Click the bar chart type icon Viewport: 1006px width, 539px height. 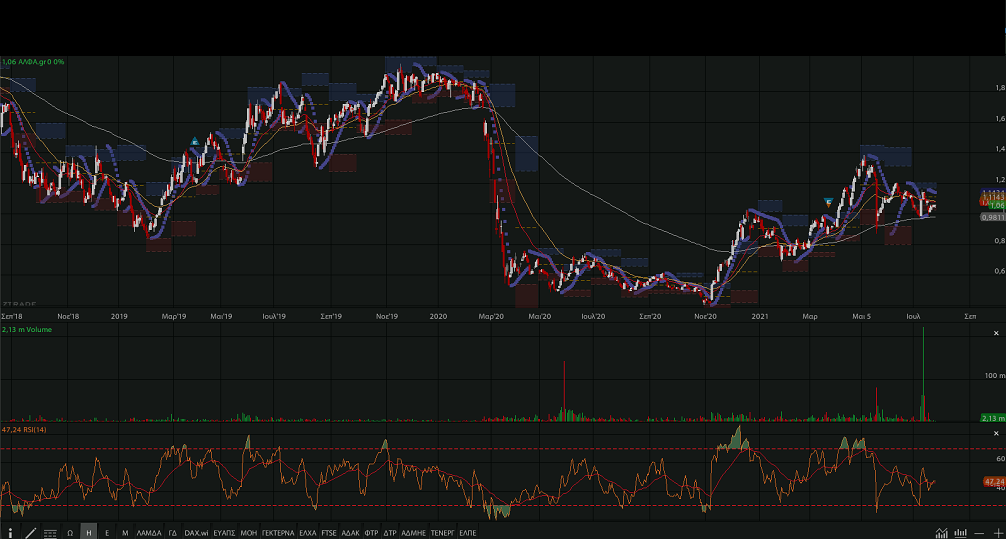pyautogui.click(x=960, y=532)
